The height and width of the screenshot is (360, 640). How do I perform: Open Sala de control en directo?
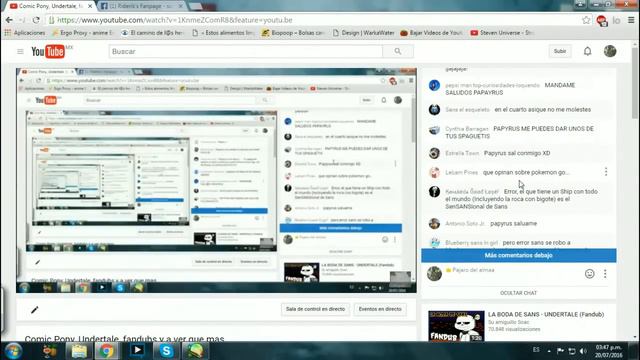(x=315, y=309)
